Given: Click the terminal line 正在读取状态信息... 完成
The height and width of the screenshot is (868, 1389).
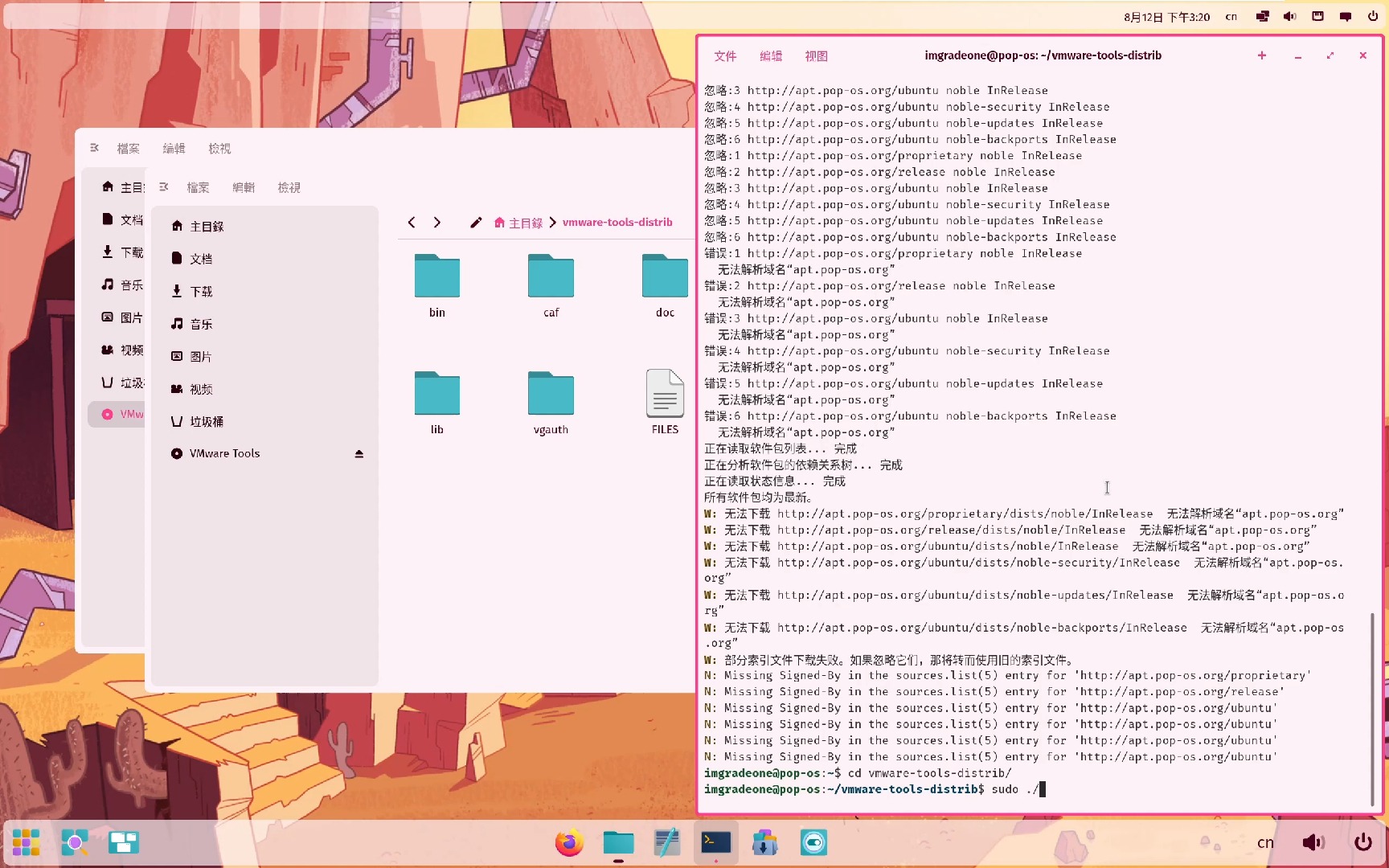Looking at the screenshot, I should click(x=775, y=481).
